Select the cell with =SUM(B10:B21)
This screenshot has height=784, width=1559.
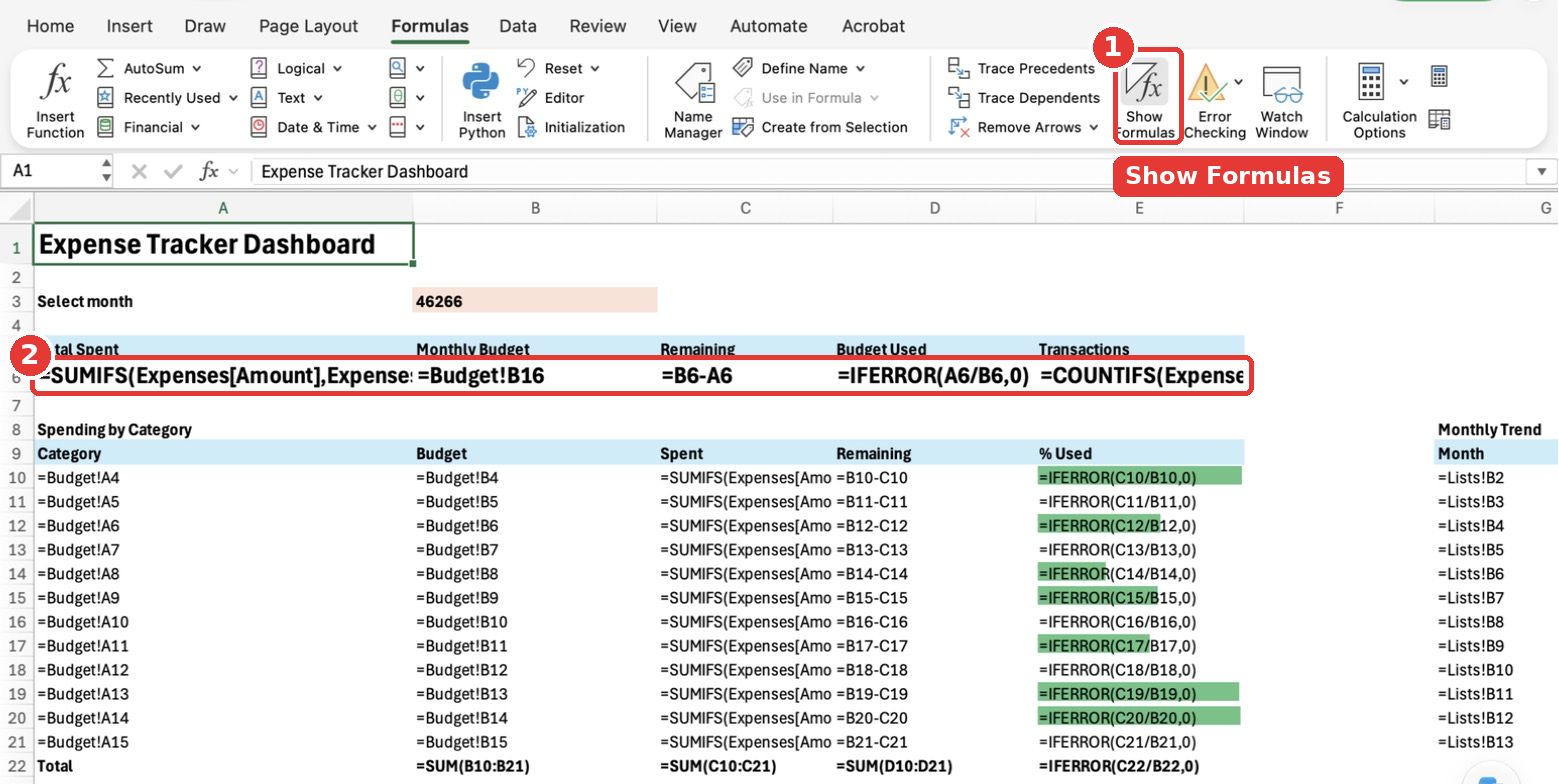pyautogui.click(x=535, y=766)
